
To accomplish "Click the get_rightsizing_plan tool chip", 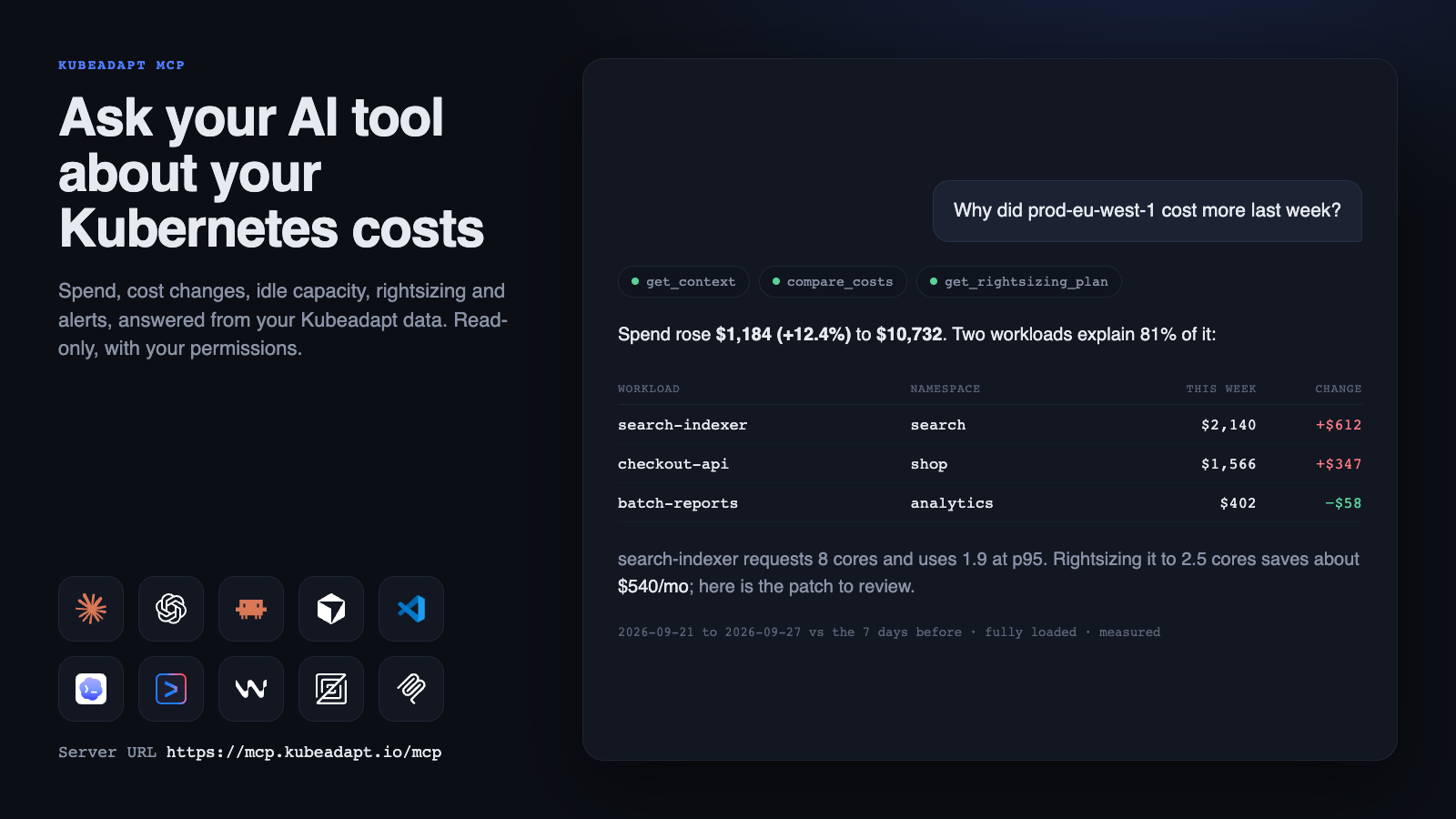I will click(1019, 282).
